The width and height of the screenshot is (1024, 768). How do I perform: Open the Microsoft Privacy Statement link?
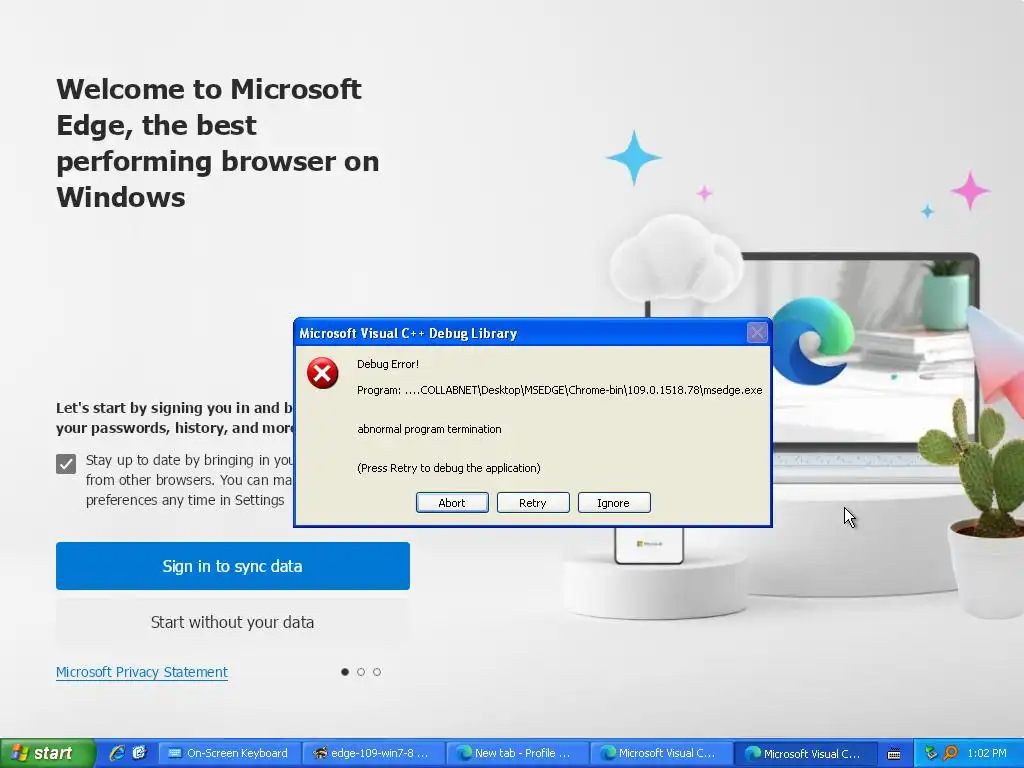click(142, 672)
